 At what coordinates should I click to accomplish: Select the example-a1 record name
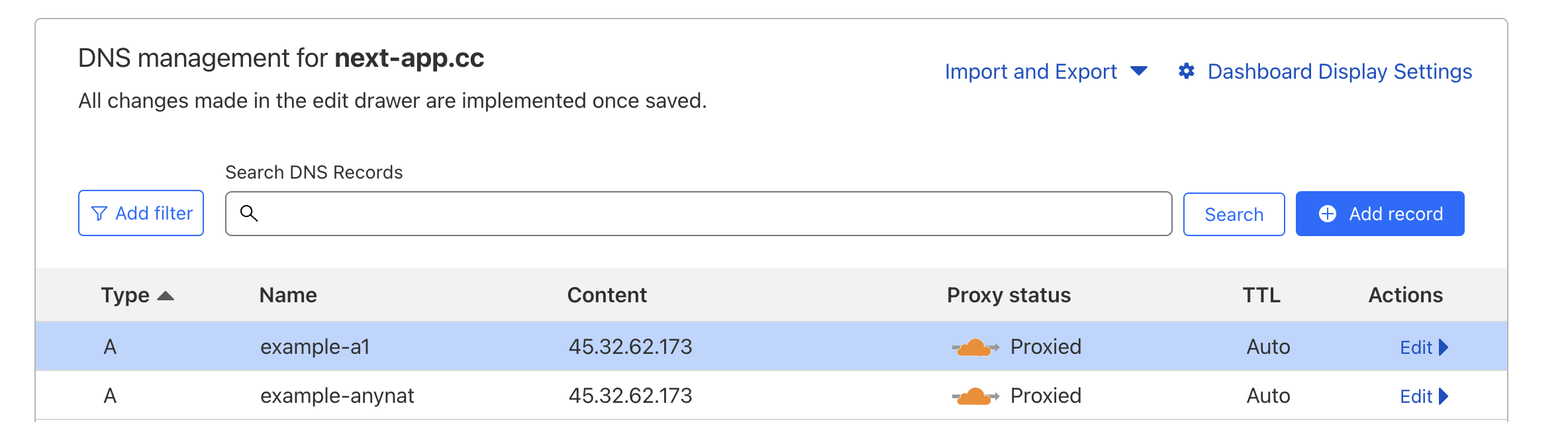pyautogui.click(x=315, y=347)
